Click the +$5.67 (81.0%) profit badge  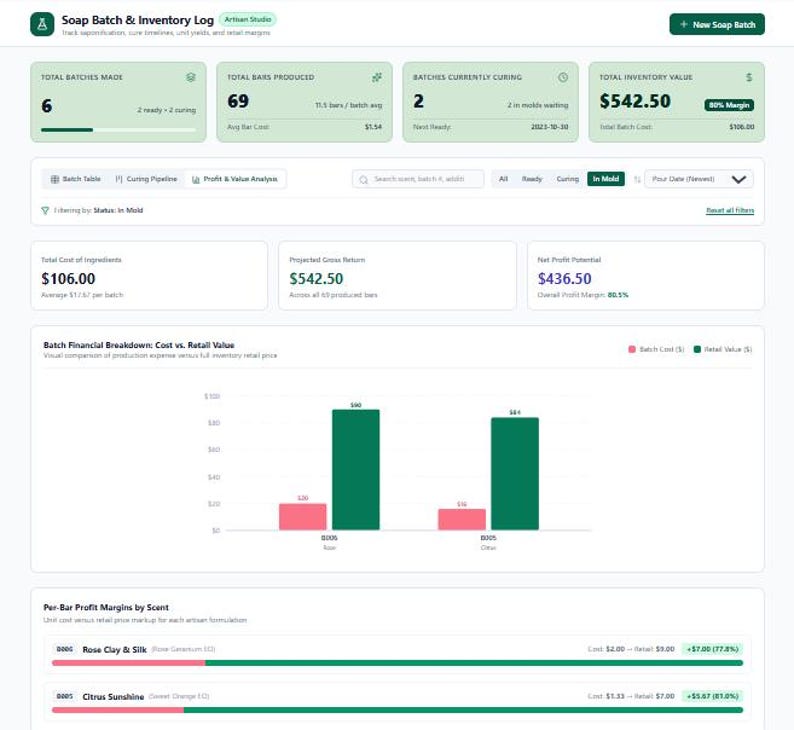712,696
